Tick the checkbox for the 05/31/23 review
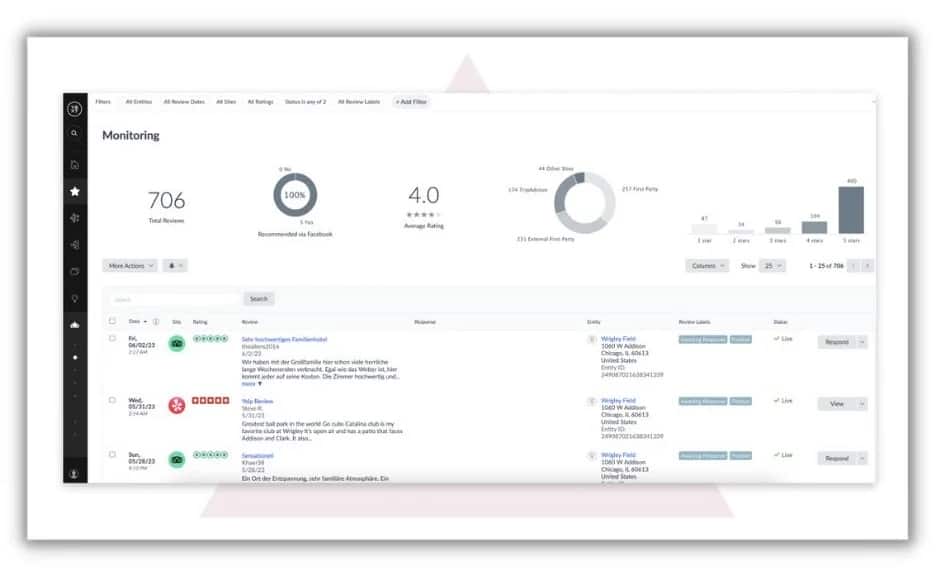 (112, 400)
